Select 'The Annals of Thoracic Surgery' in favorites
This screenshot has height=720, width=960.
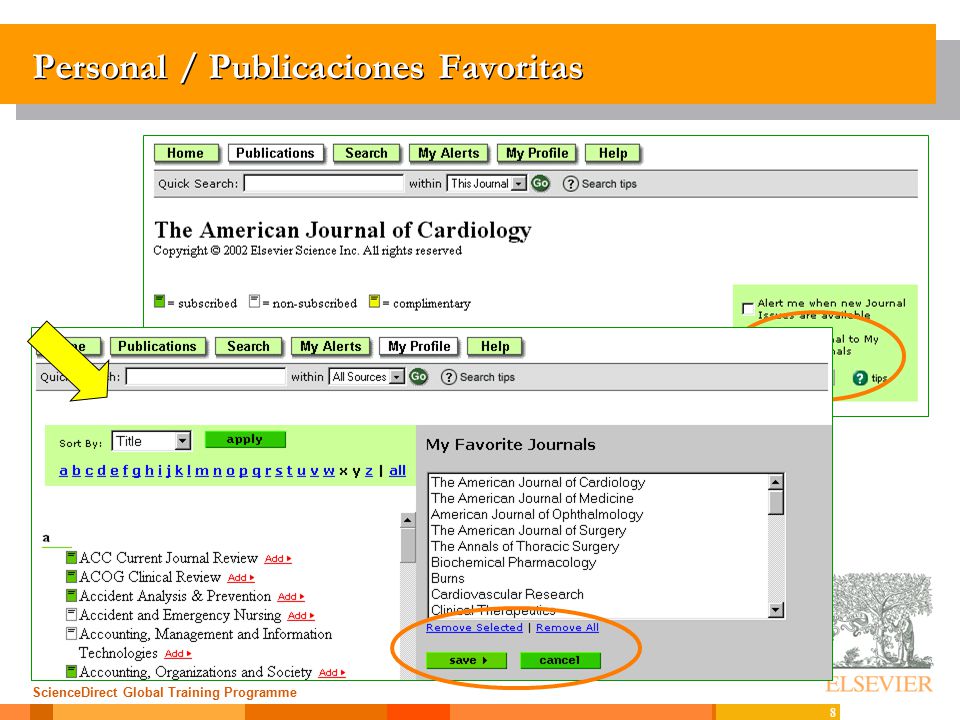tap(525, 546)
